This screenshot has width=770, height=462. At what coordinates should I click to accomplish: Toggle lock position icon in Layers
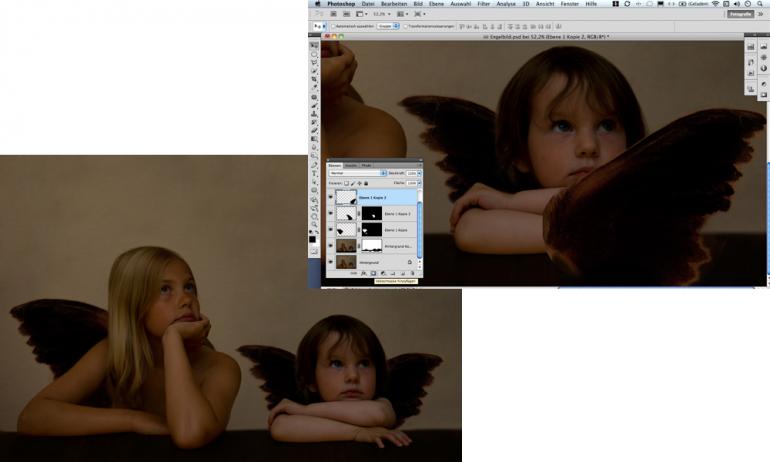[359, 183]
